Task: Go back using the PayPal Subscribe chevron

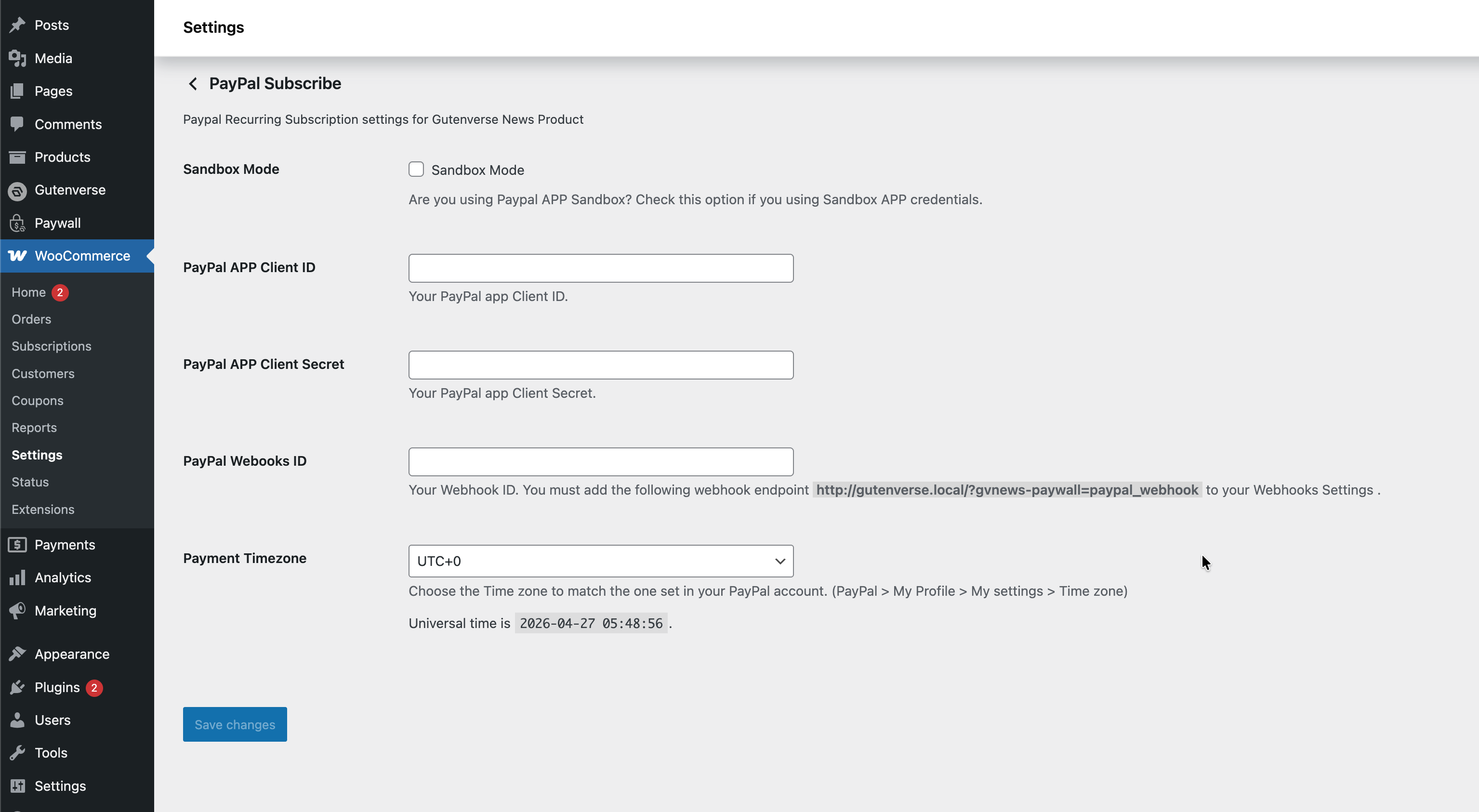Action: point(193,84)
